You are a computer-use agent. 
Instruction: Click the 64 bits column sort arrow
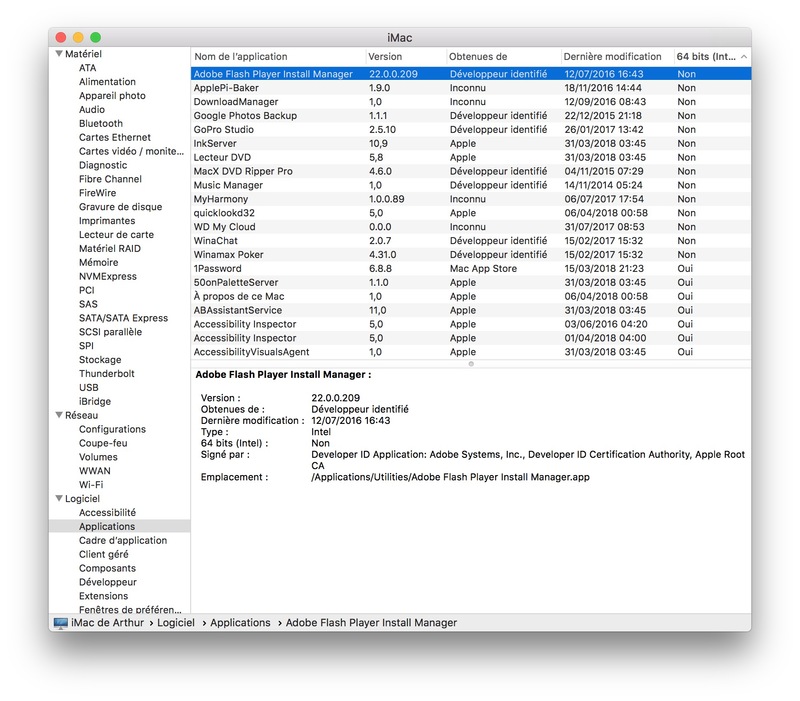[744, 57]
